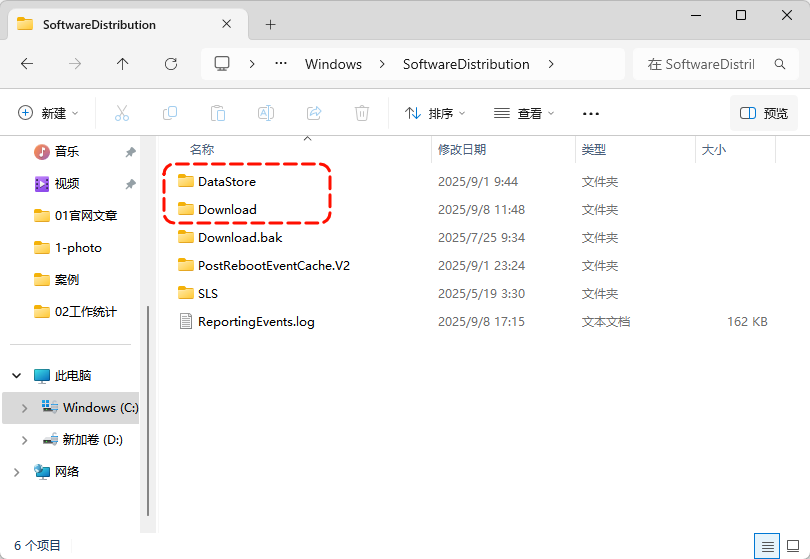Screen dimensions: 810x559
Task: Open 1-photo sidebar folder
Action: pos(68,247)
